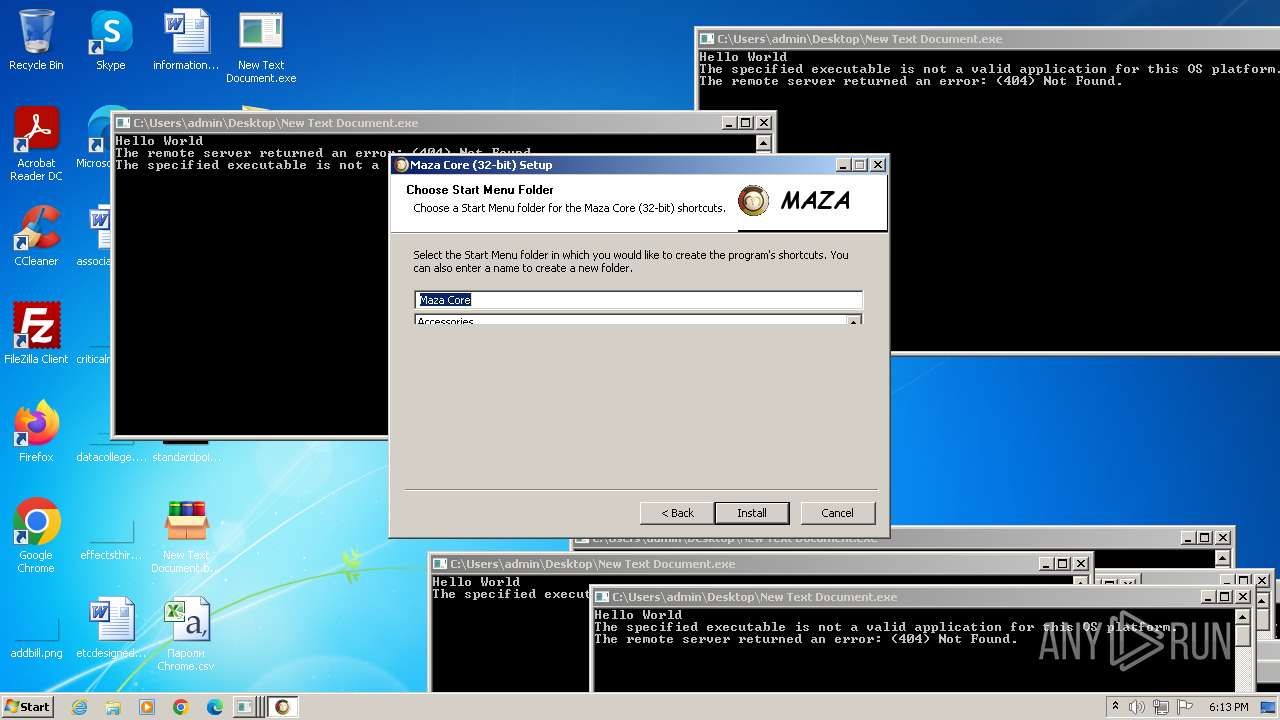Click scrollbar in front bottom console window
Screen dimensions: 1280x720
click(x=1242, y=650)
